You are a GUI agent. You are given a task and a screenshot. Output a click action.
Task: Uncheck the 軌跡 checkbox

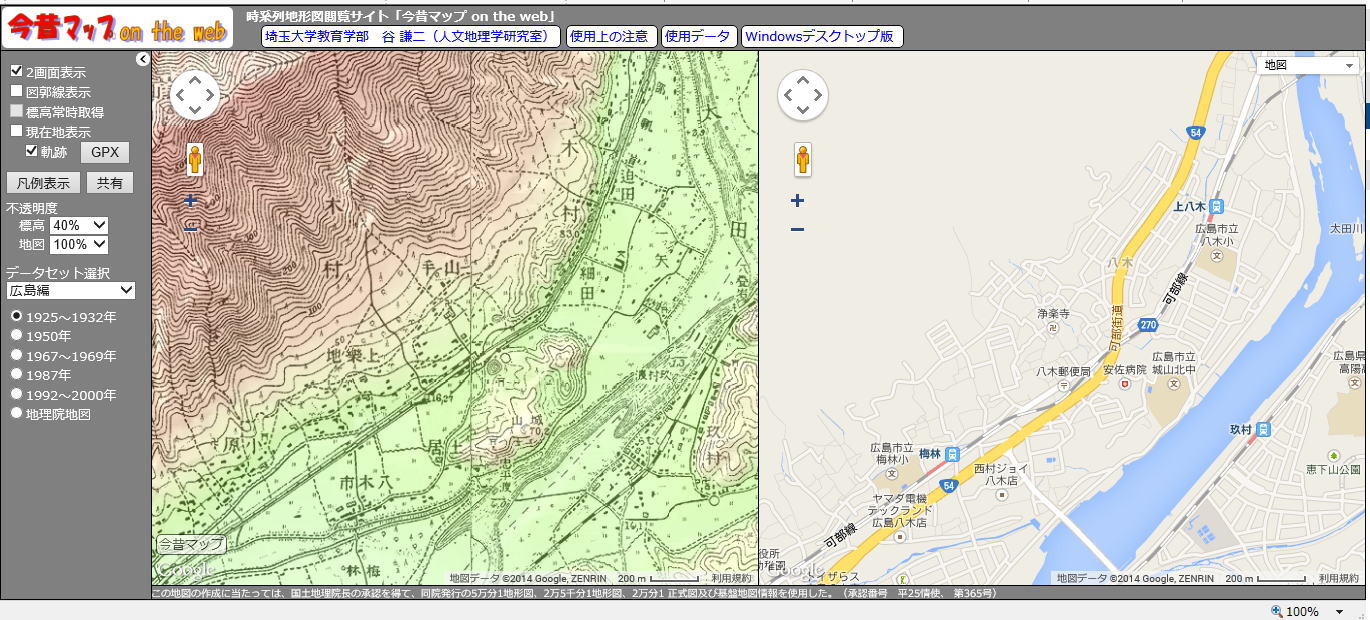(x=32, y=151)
